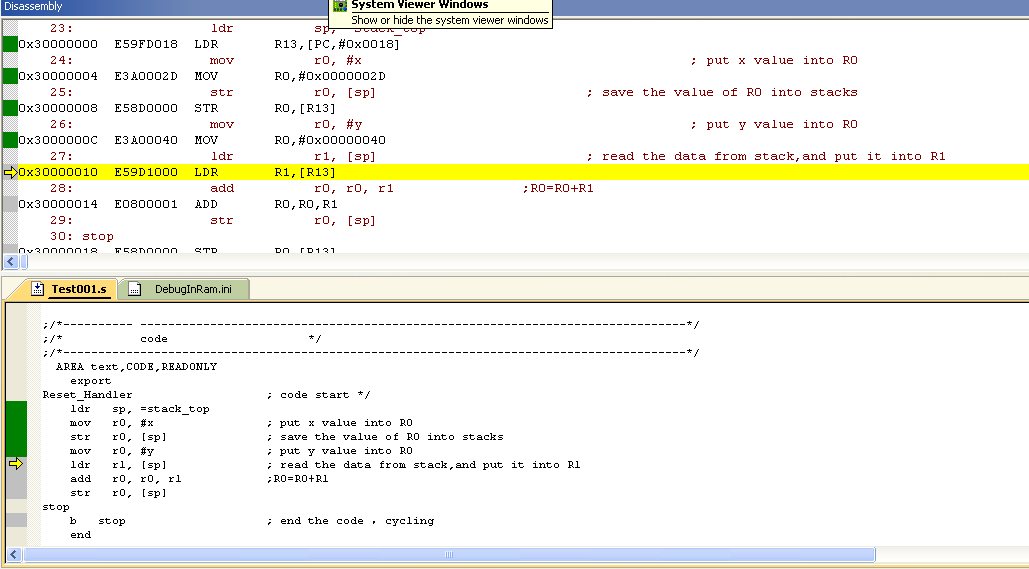Click the 'AREA text,CODE,READONLY' source line
Screen dimensions: 1029x569
coord(136,366)
